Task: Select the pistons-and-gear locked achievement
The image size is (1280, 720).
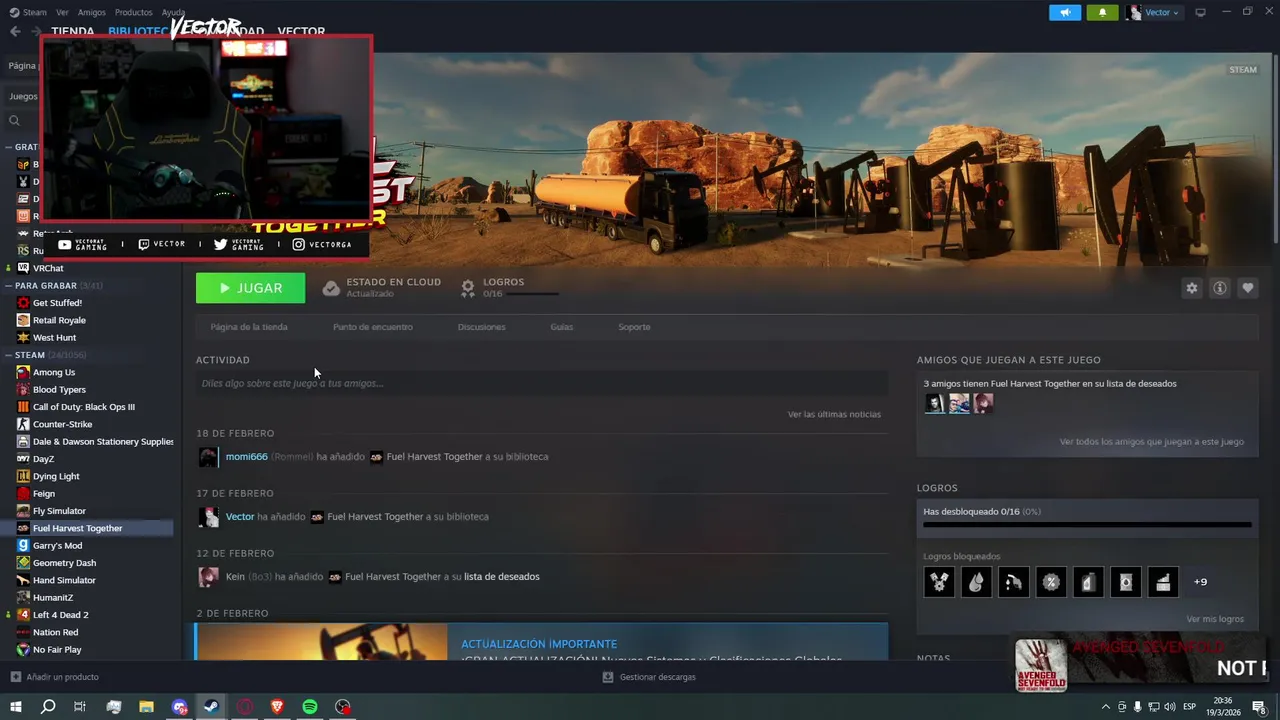Action: tap(939, 582)
